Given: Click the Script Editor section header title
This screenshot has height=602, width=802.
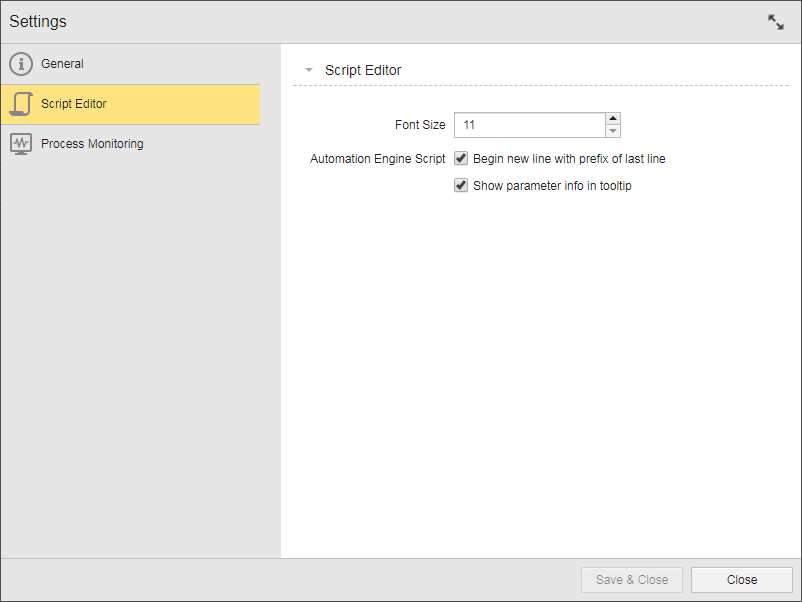Looking at the screenshot, I should [x=363, y=71].
